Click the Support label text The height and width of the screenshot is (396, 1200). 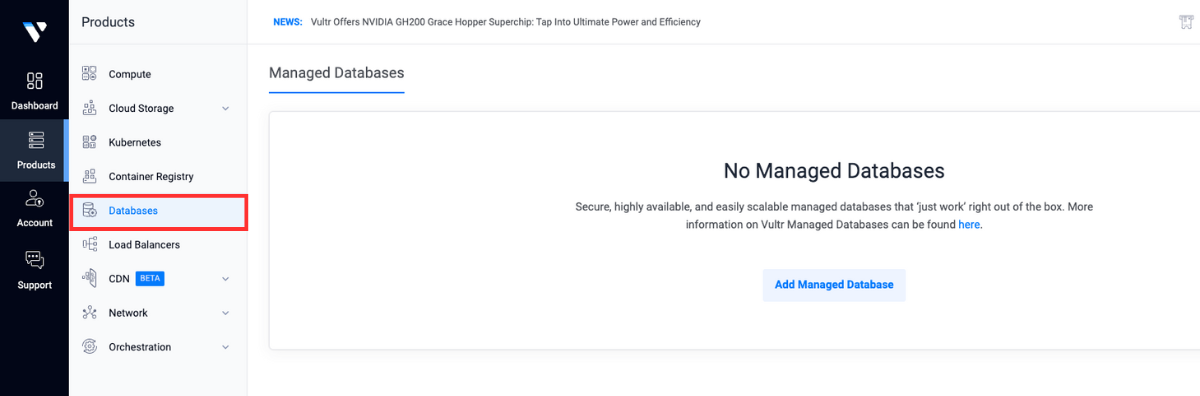pyautogui.click(x=35, y=285)
